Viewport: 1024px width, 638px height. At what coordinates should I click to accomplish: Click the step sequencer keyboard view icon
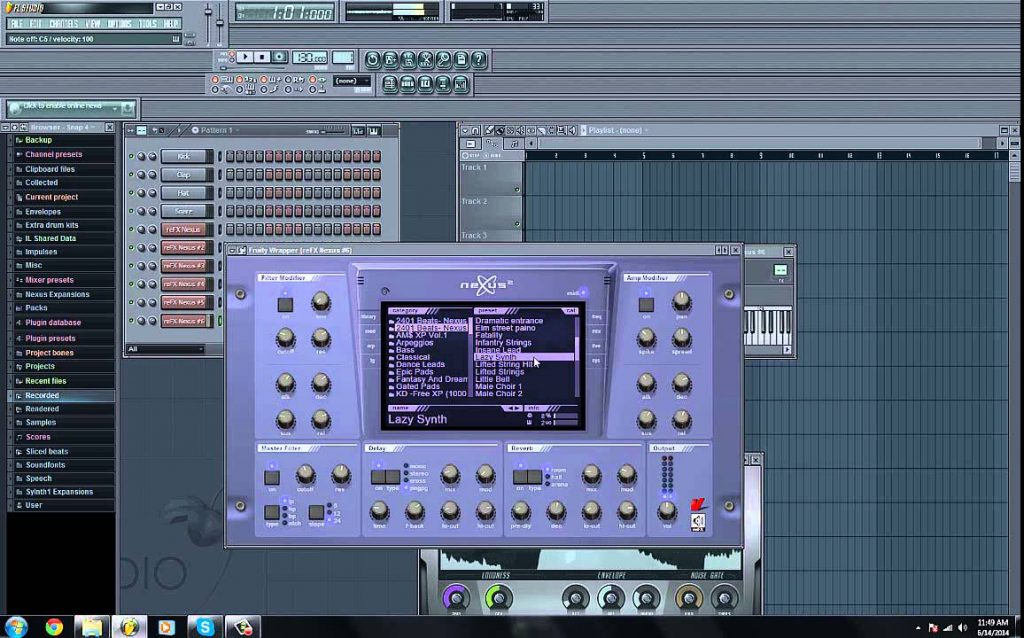click(x=374, y=131)
